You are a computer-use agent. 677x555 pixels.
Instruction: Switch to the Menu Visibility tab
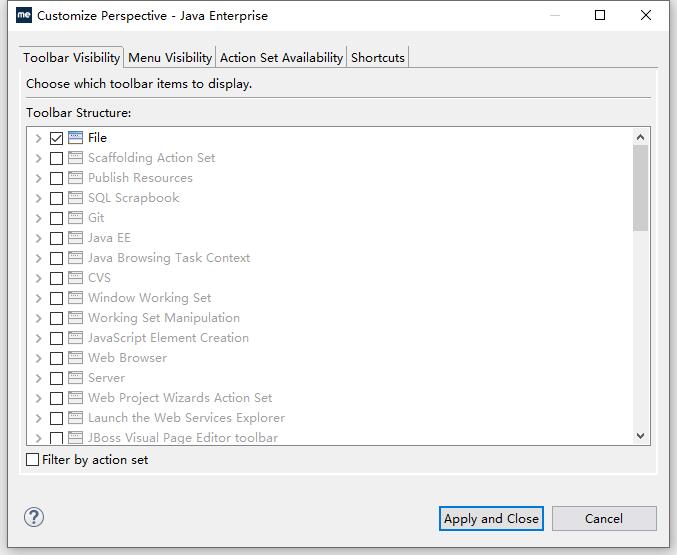[170, 57]
